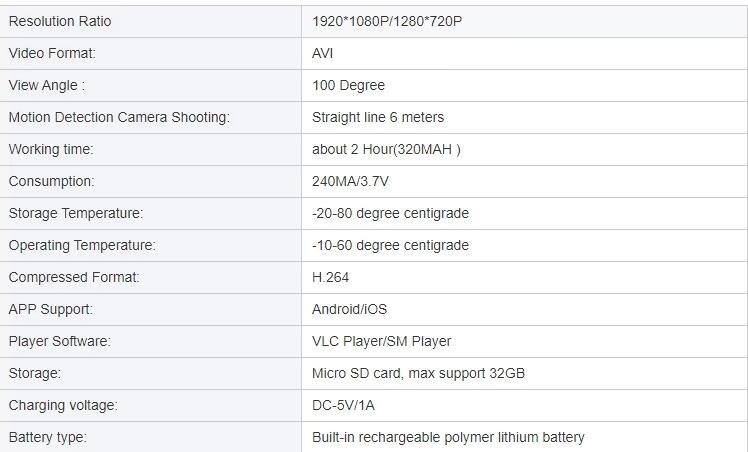Click the "Consumption:" row label
The height and width of the screenshot is (452, 748).
coord(51,181)
